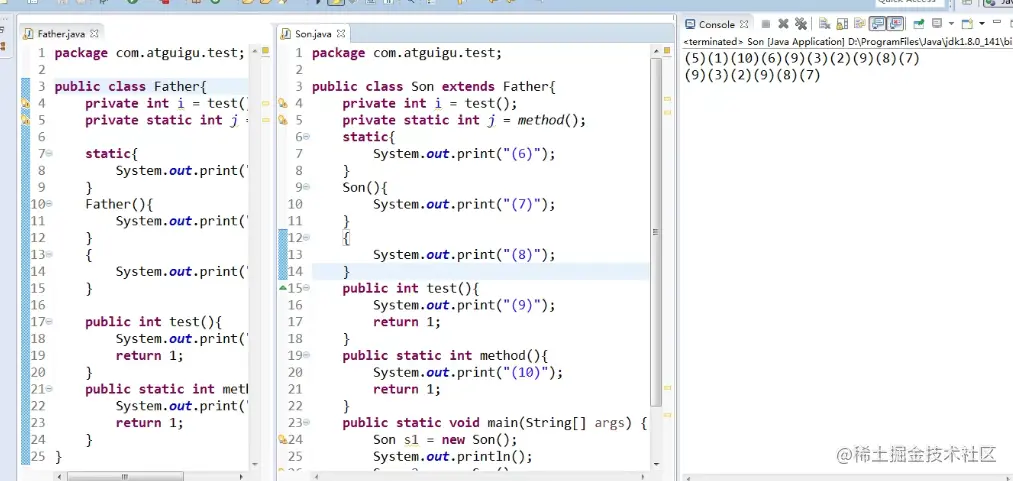Screen dimensions: 1013x481
Task: Switch to the Father.java editor tab
Action: 60,34
